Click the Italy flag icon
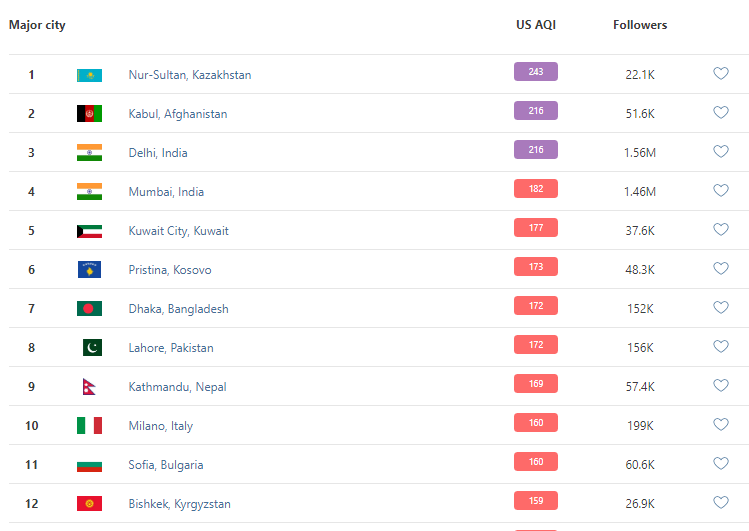 click(x=89, y=426)
